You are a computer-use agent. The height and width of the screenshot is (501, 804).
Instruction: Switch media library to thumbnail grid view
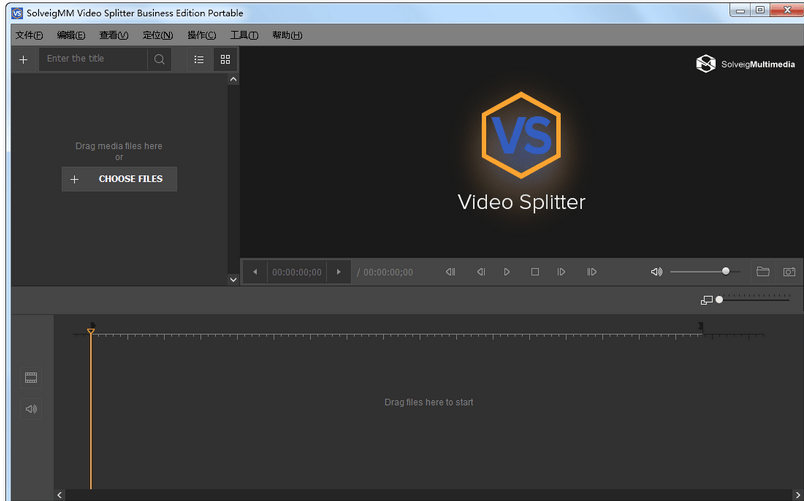point(225,59)
